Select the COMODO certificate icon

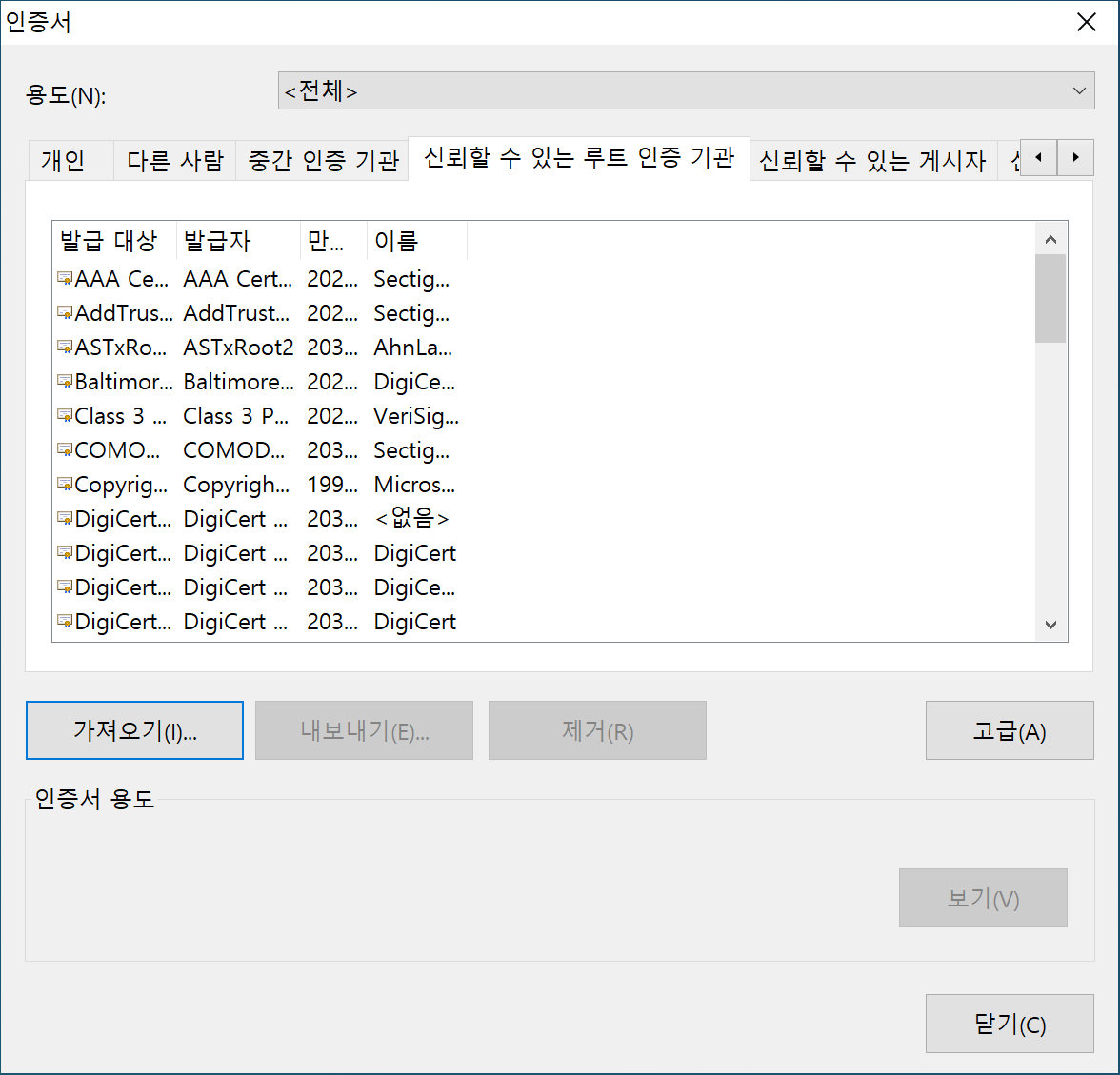click(65, 450)
